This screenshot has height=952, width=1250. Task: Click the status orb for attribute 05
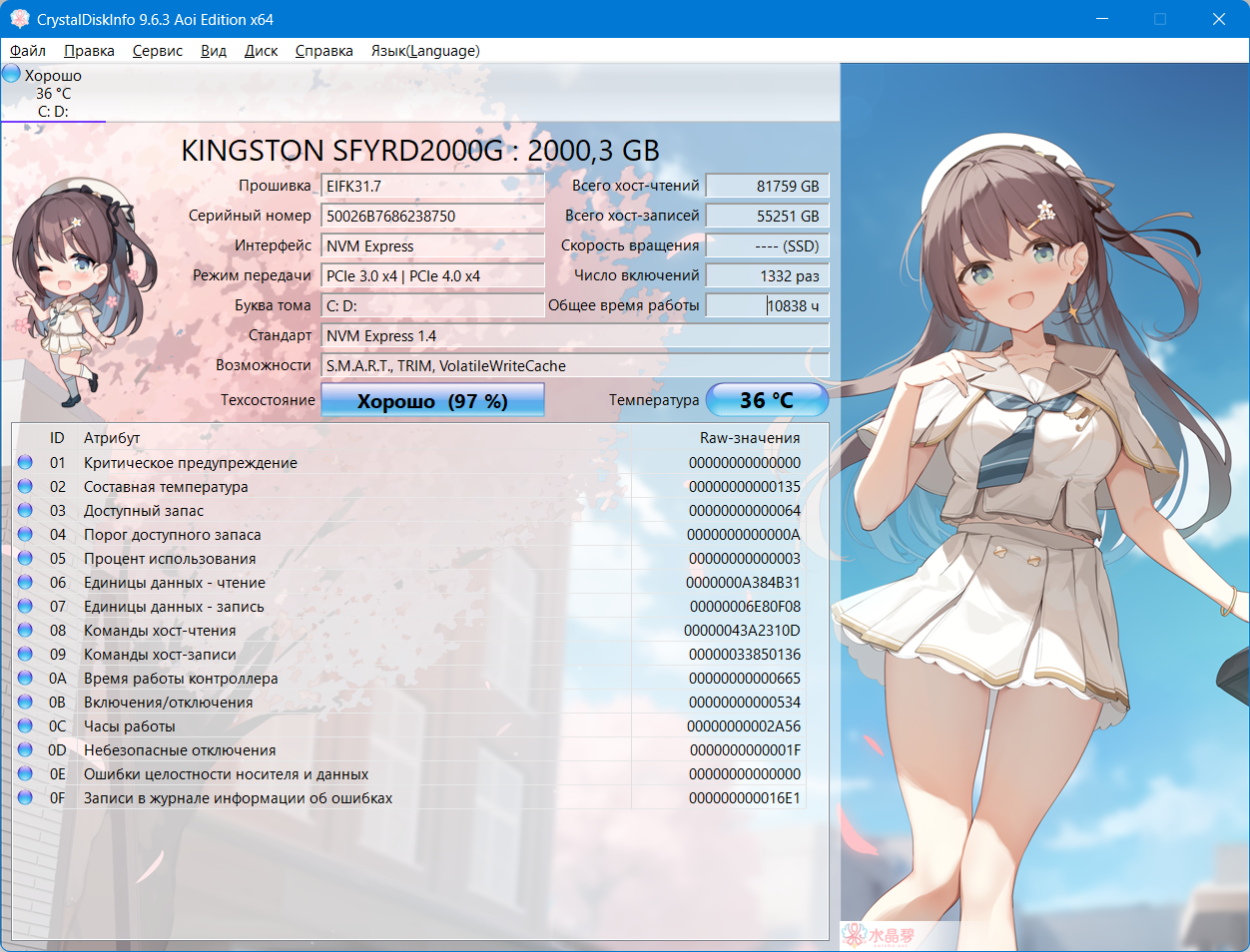(x=25, y=558)
